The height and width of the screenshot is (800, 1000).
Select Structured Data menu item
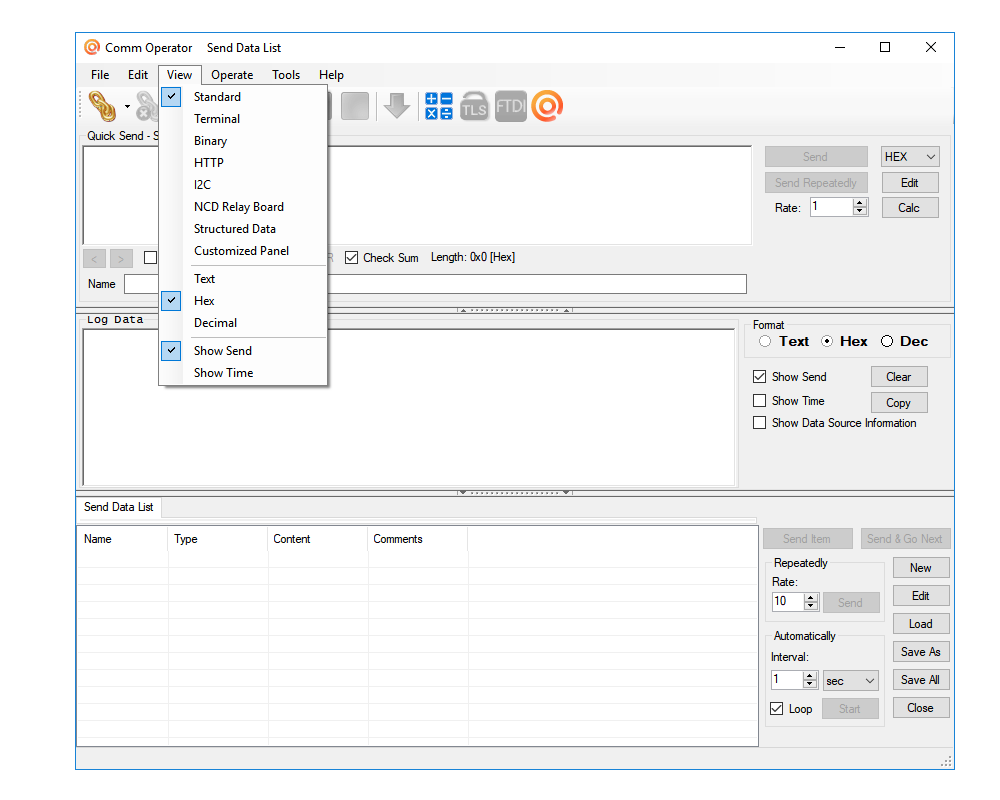coord(243,229)
